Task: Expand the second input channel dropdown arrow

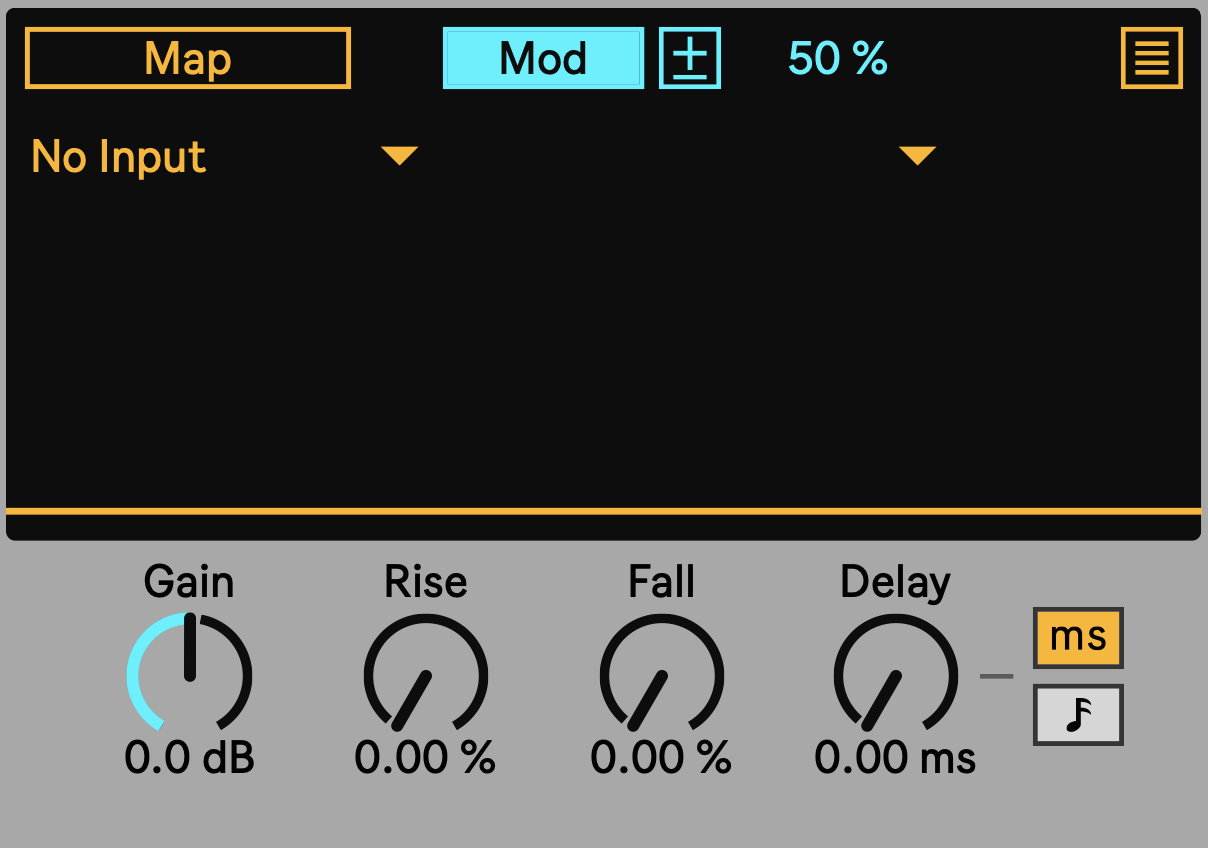Action: (917, 156)
